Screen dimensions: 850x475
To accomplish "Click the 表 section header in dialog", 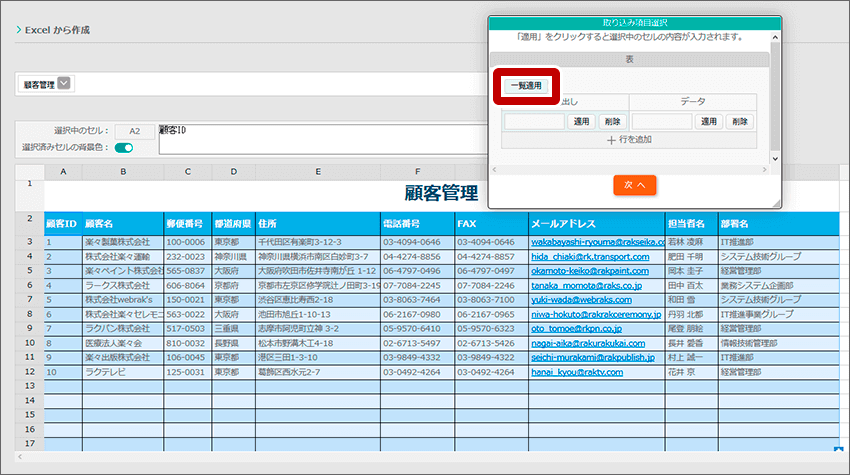I will pyautogui.click(x=629, y=59).
